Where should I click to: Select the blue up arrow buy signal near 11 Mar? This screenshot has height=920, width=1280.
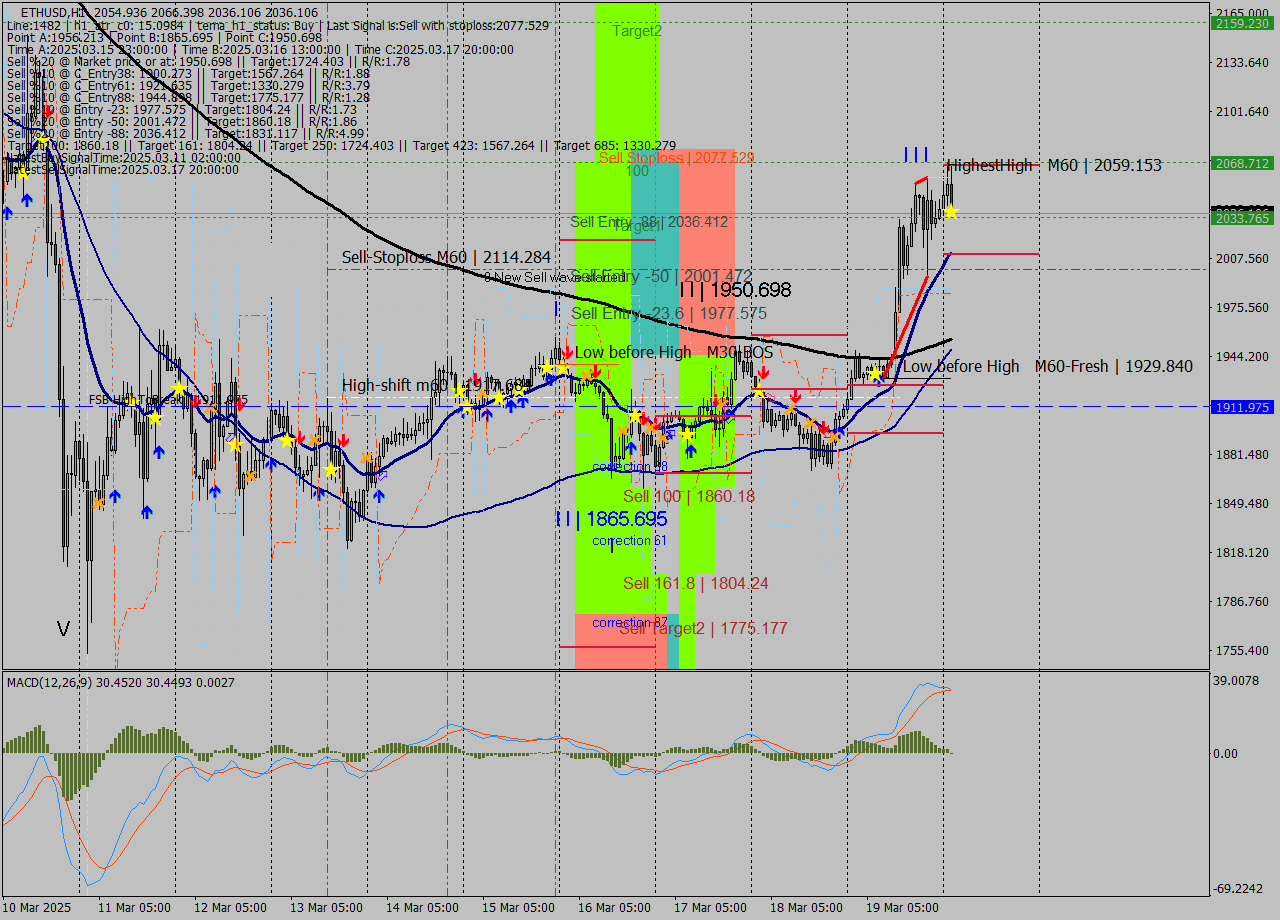pos(116,495)
